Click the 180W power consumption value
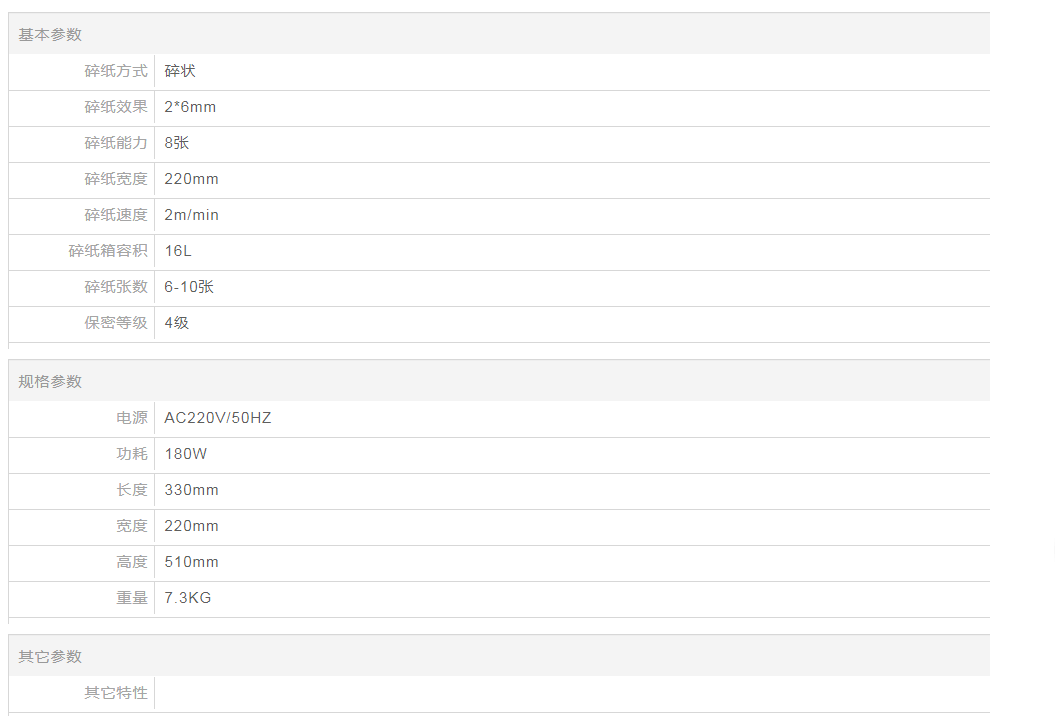Viewport: 1055px width, 716px height. [x=185, y=454]
